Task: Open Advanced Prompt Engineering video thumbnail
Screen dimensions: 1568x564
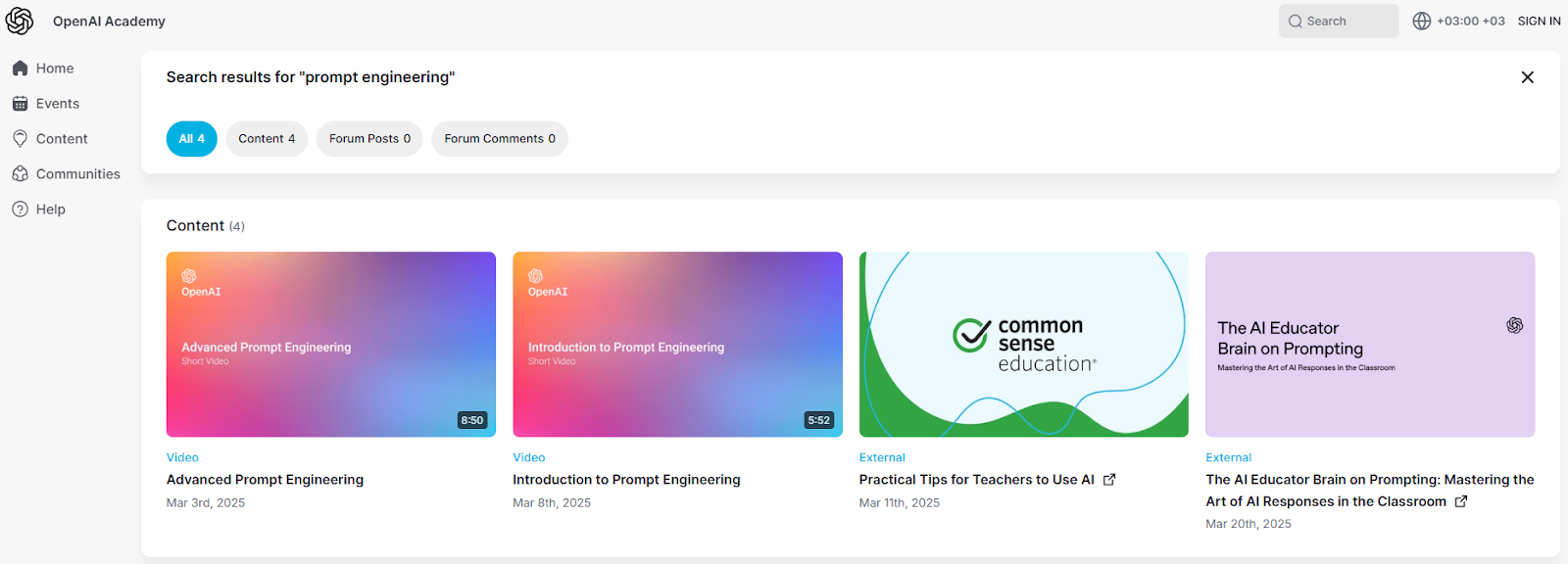Action: [x=331, y=345]
